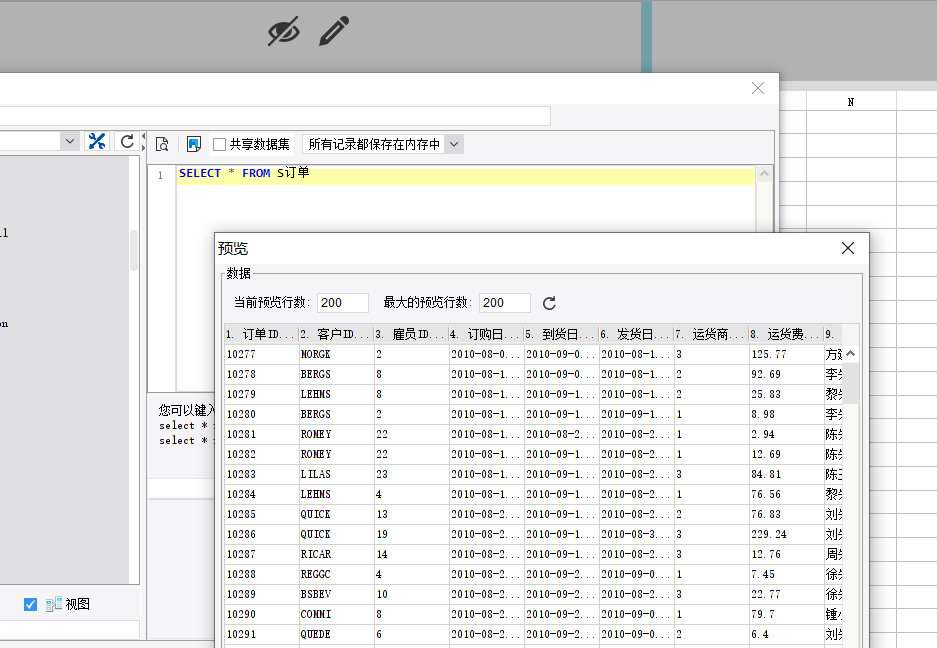Expand the dropdown left of the tools icon
This screenshot has width=937, height=648.
[69, 142]
